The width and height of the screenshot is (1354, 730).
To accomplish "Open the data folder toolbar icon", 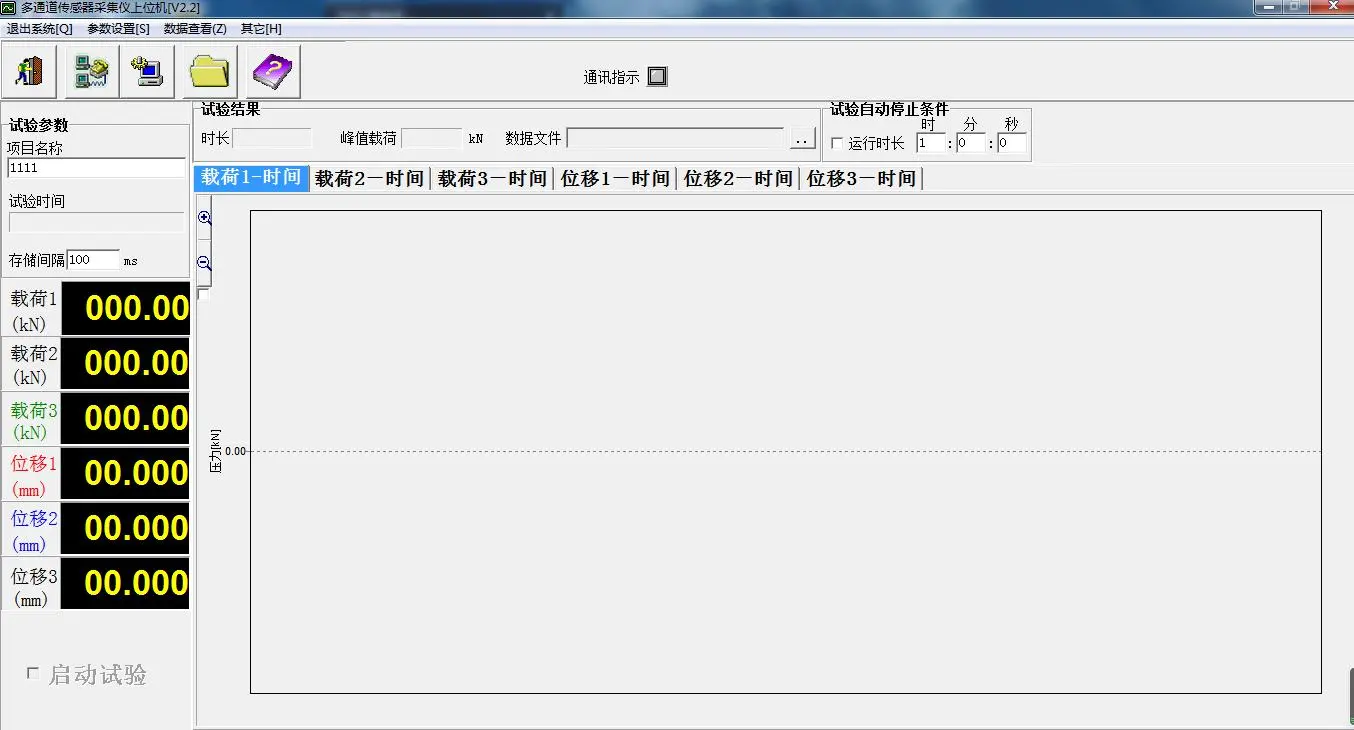I will (x=210, y=72).
